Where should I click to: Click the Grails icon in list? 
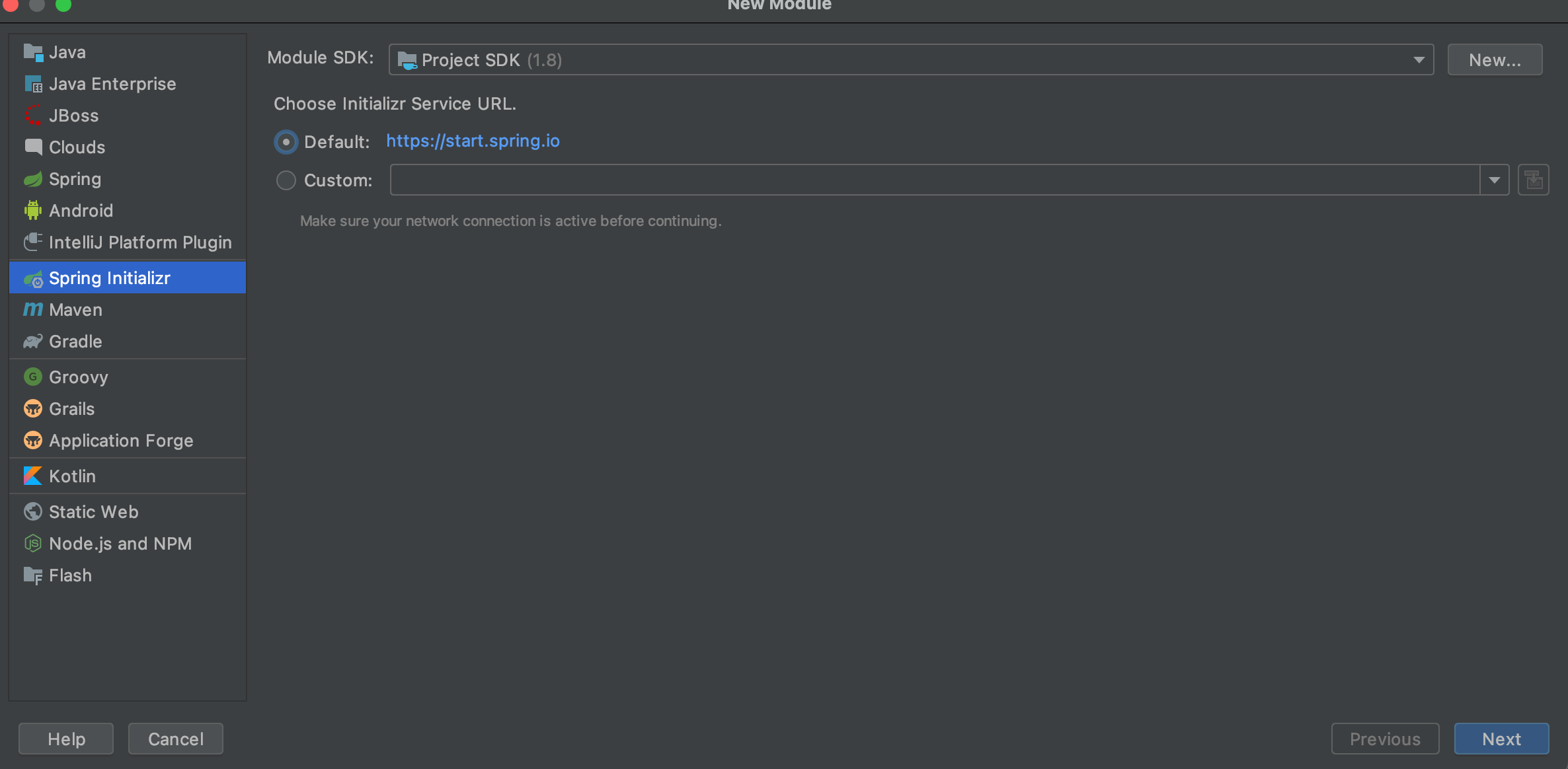coord(32,408)
